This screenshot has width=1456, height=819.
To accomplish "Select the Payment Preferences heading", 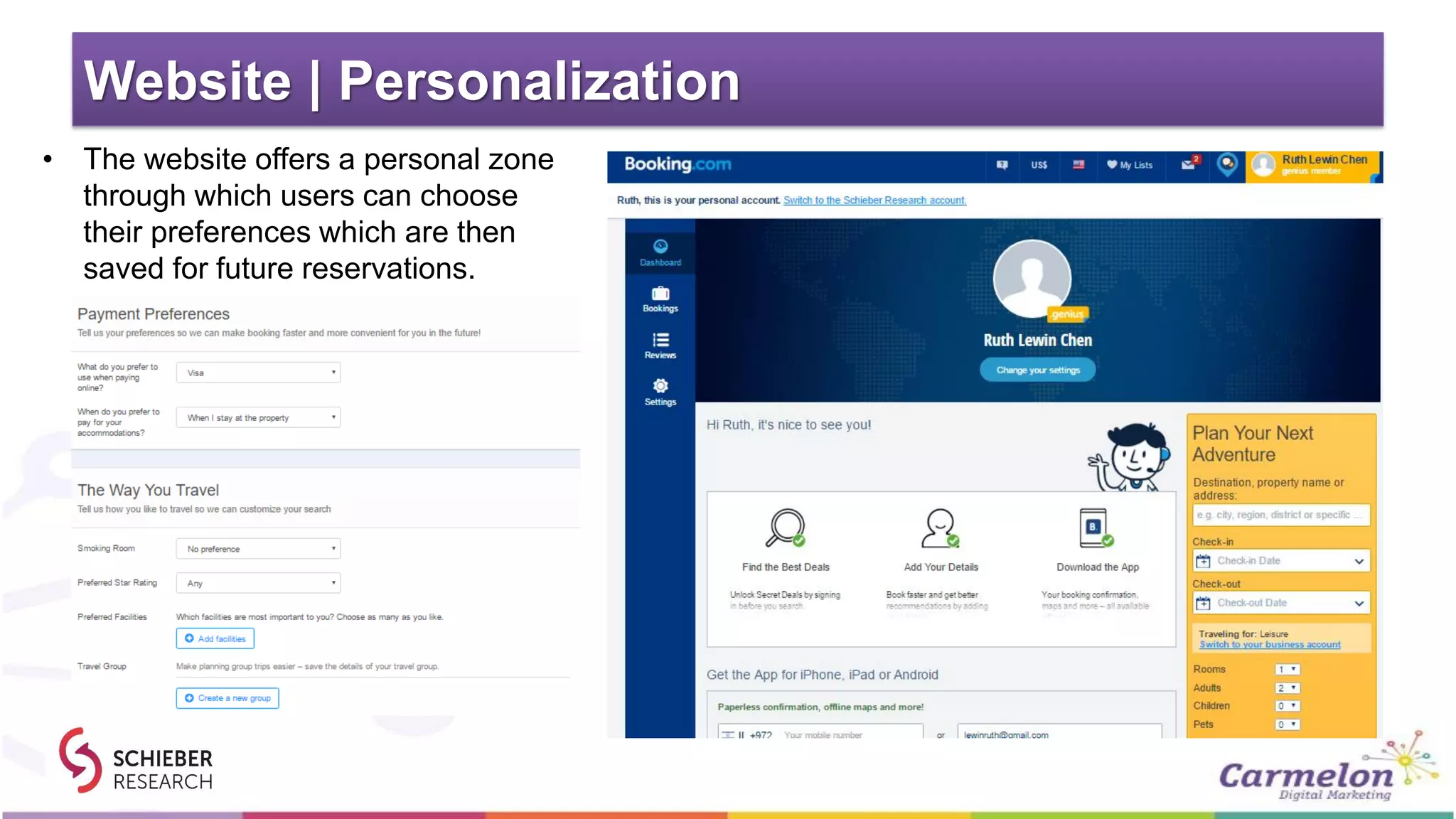I will click(154, 314).
